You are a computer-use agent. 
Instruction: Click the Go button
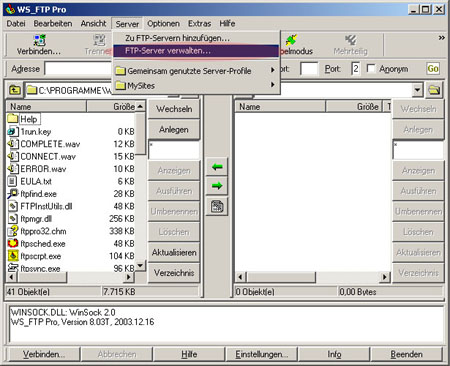pyautogui.click(x=433, y=69)
